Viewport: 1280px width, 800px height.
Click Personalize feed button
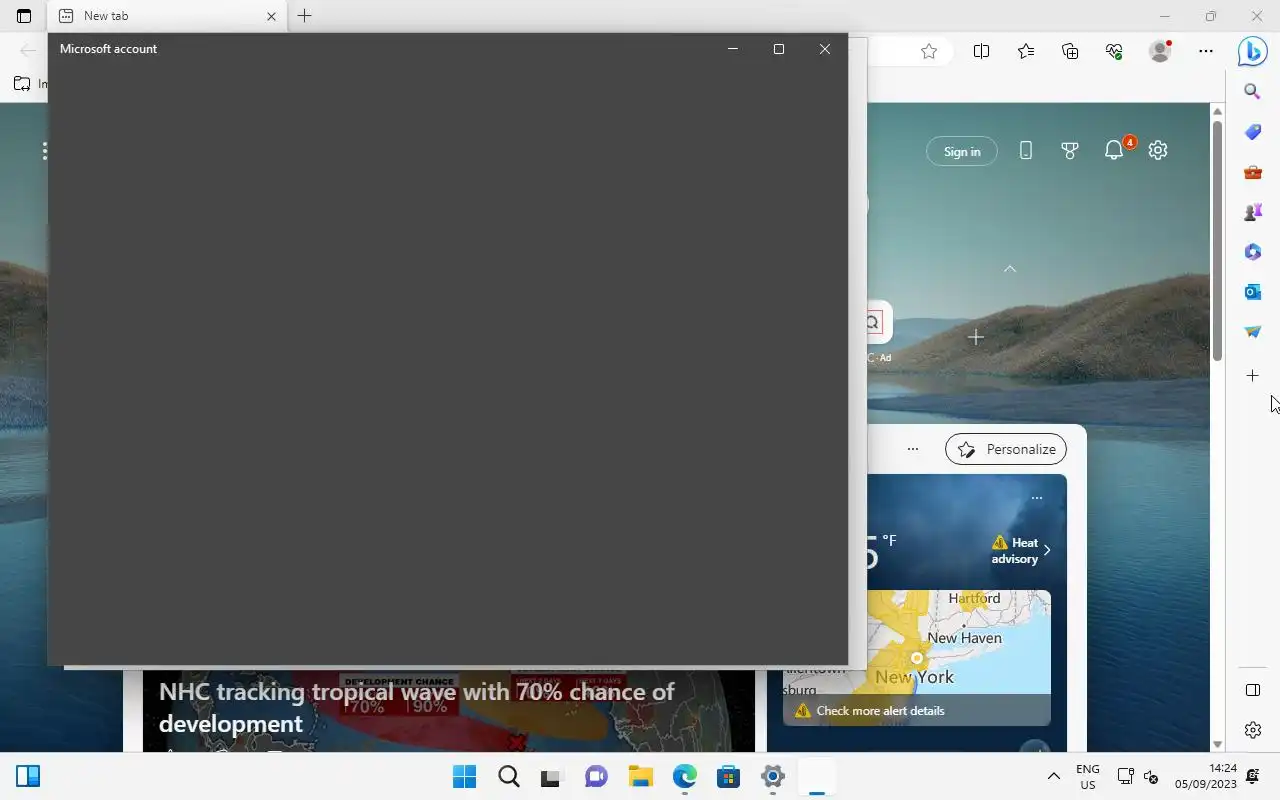click(x=1006, y=449)
